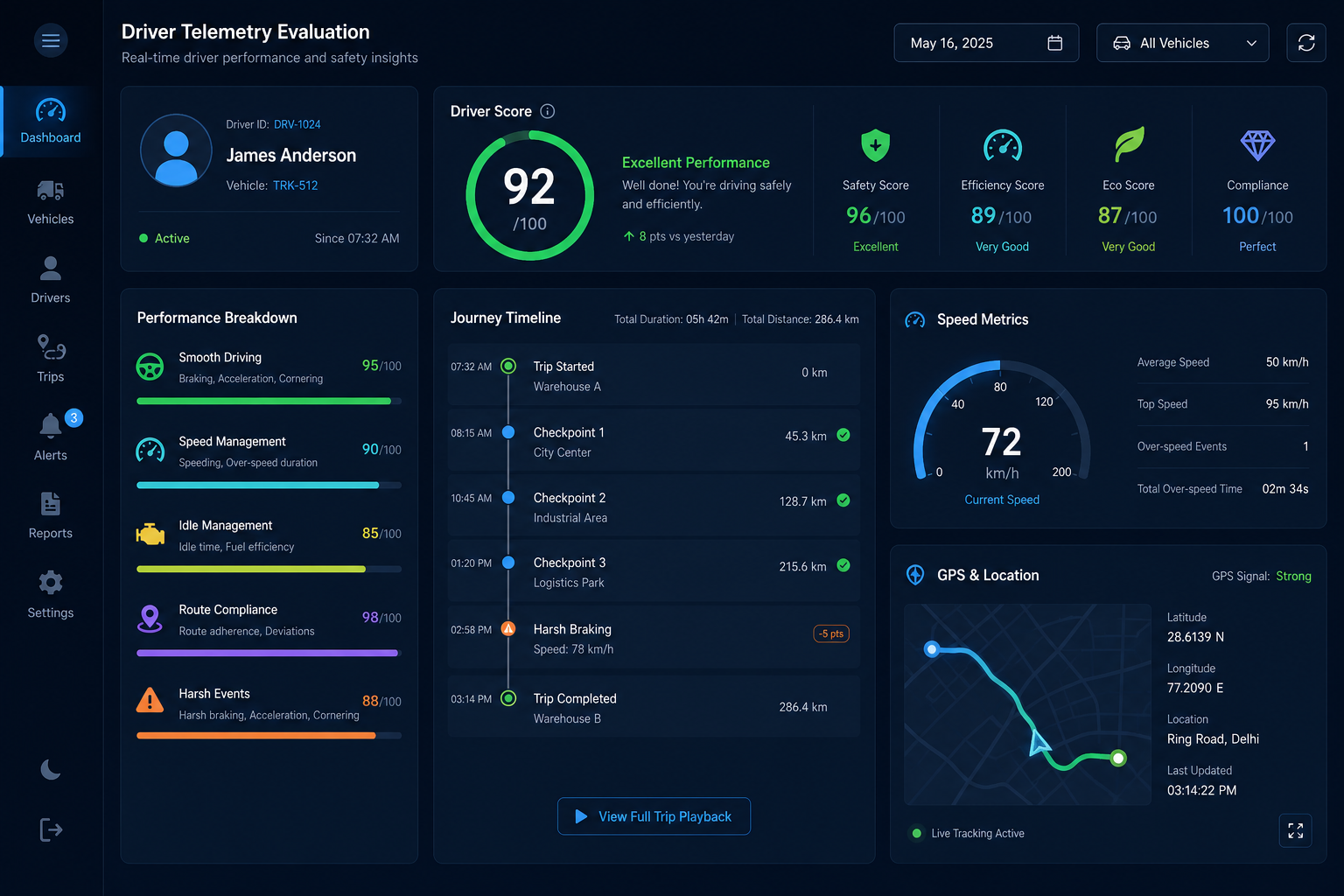The width and height of the screenshot is (1344, 896).
Task: Select the Harsh Braking timeline marker
Action: (508, 629)
